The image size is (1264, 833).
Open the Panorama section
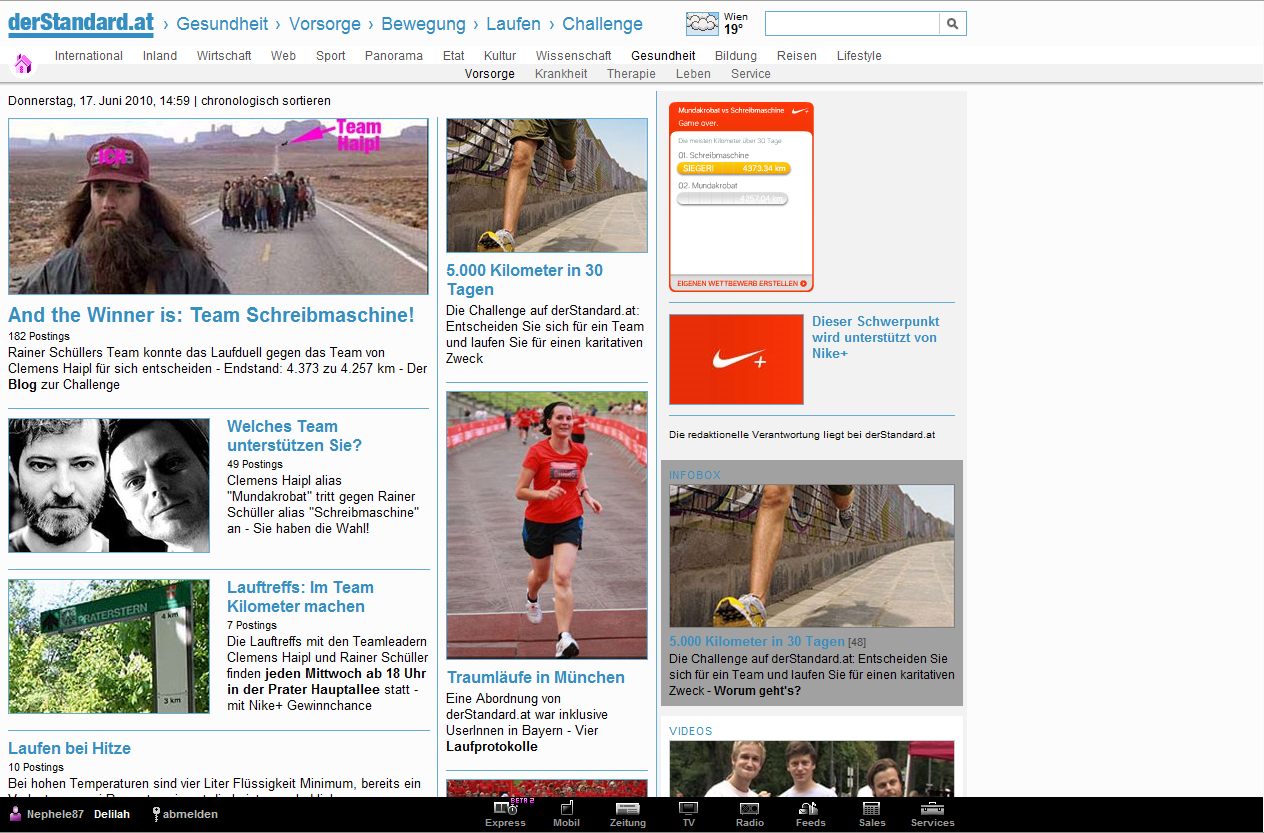tap(394, 56)
